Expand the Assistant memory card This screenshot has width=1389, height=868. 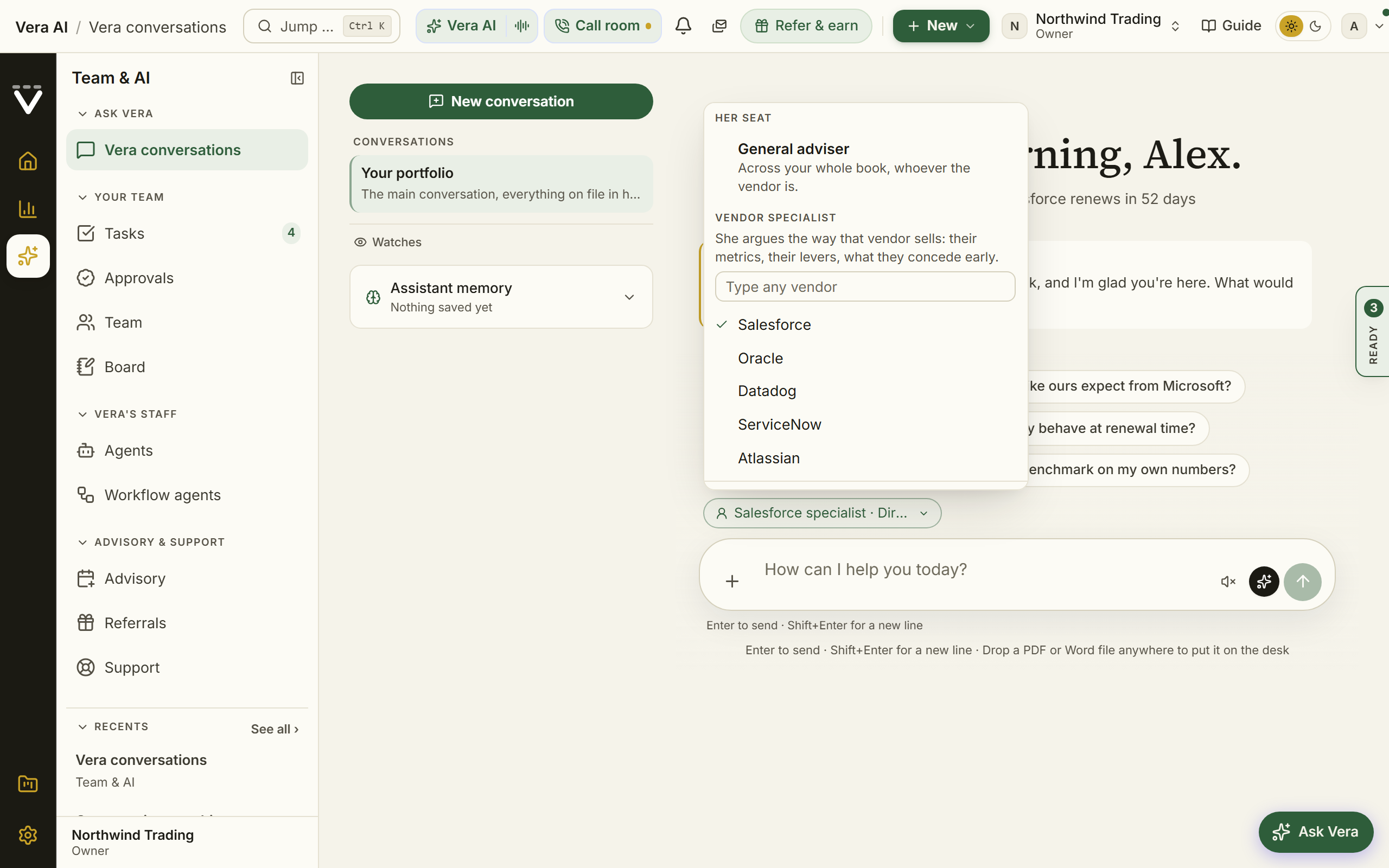click(501, 297)
